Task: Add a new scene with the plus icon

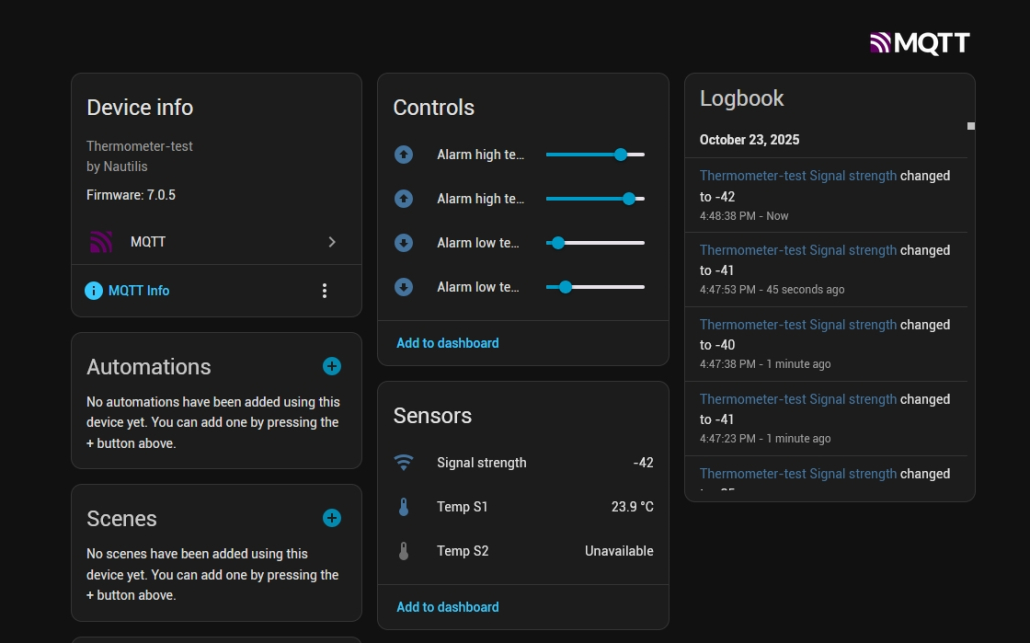Action: 332,518
